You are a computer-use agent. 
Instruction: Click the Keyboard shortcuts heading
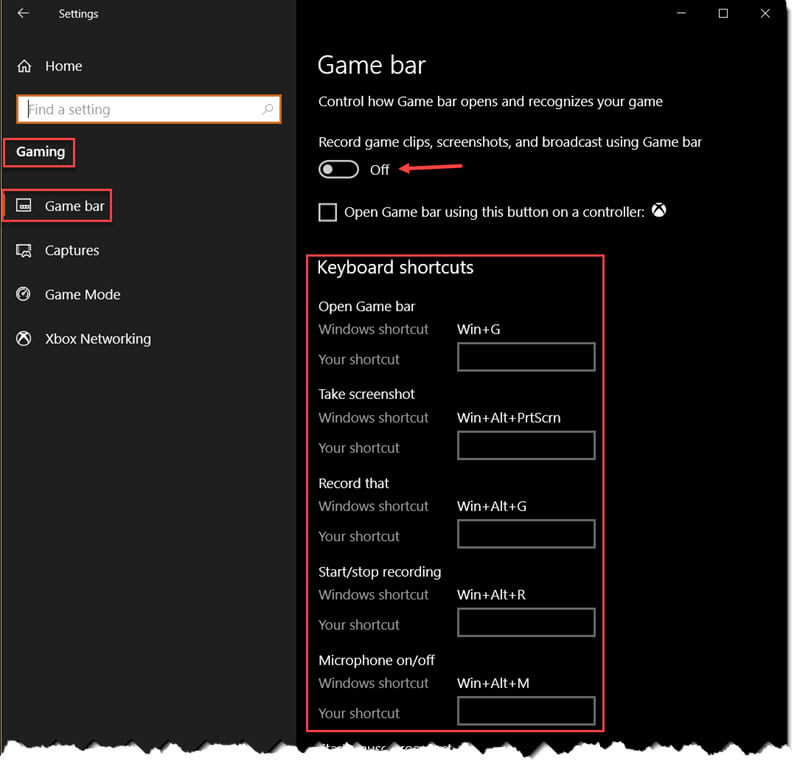[x=395, y=268]
